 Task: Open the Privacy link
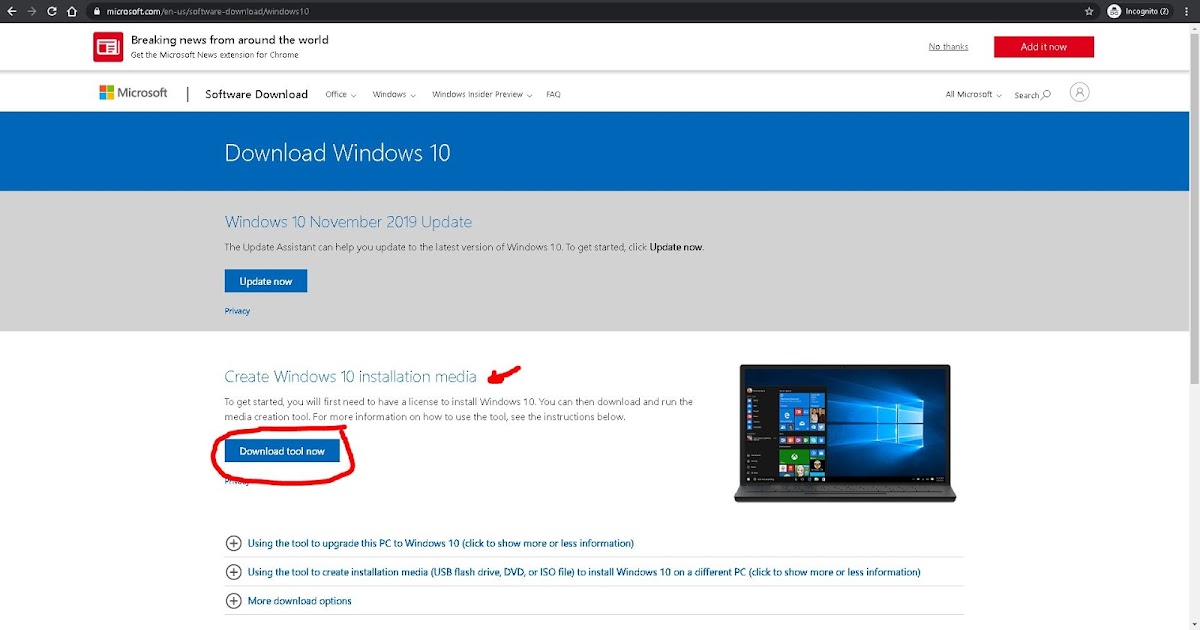click(237, 311)
